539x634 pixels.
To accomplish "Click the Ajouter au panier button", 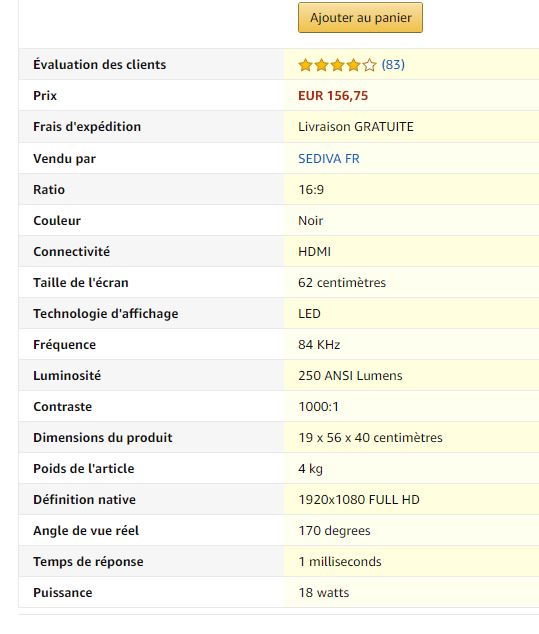I will [x=360, y=17].
